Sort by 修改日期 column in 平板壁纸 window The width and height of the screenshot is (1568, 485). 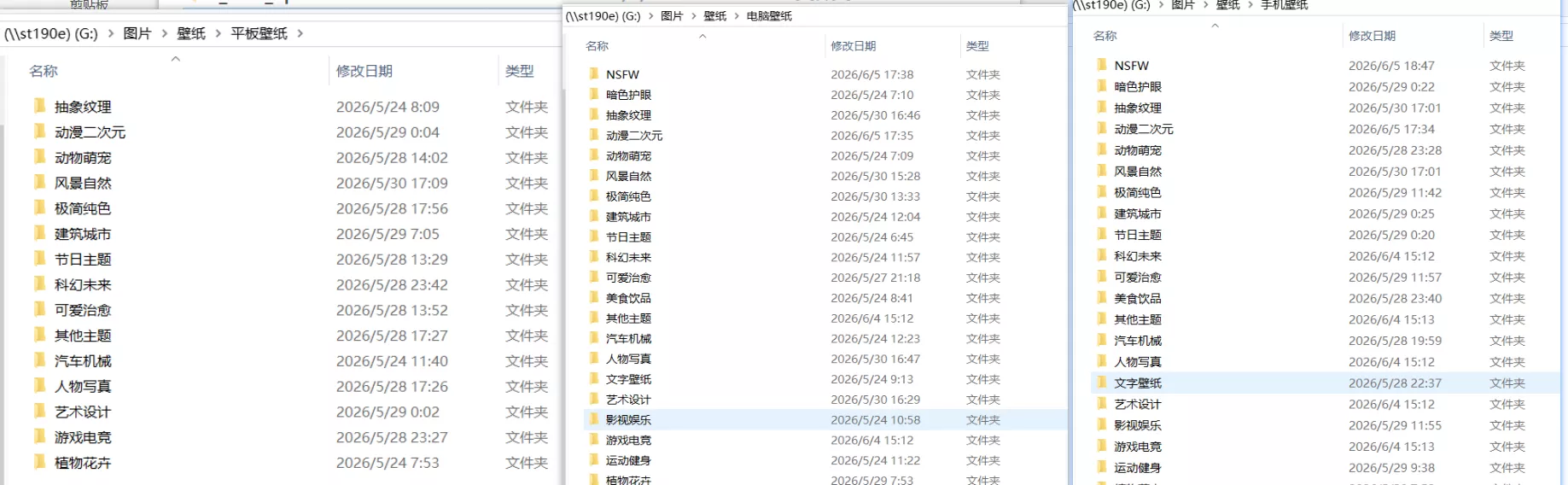(364, 71)
